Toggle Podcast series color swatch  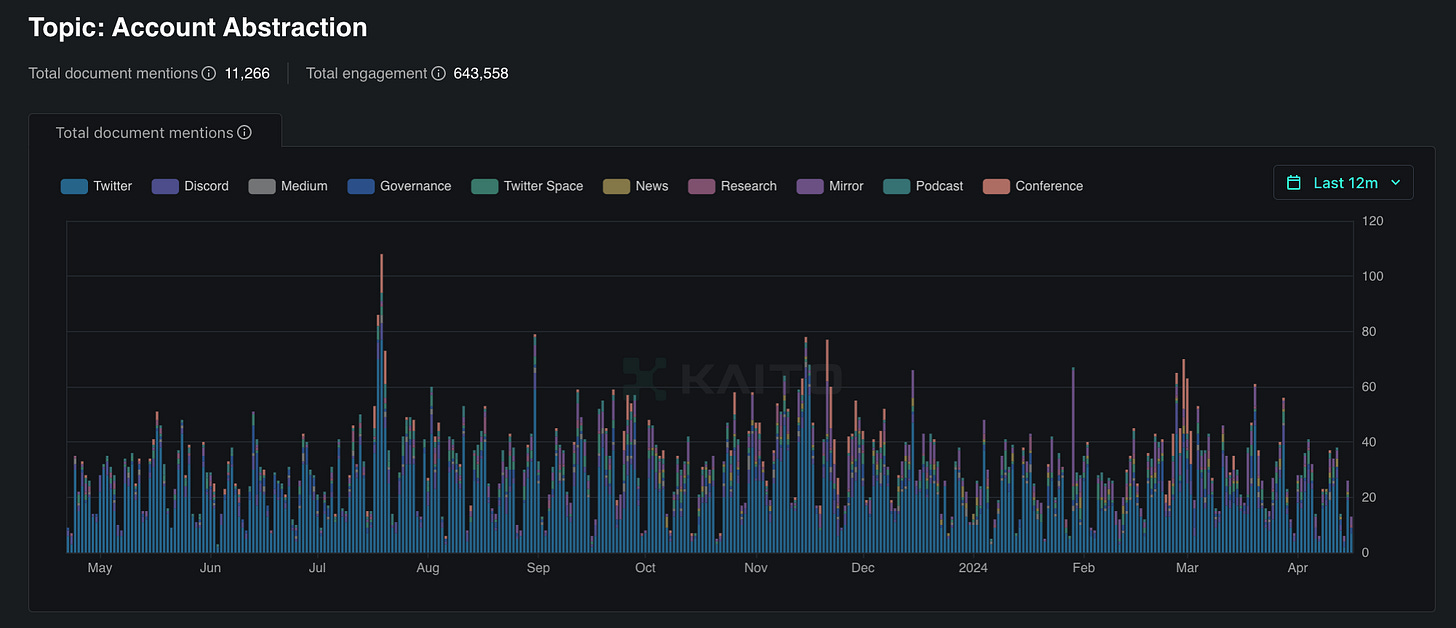(x=896, y=186)
